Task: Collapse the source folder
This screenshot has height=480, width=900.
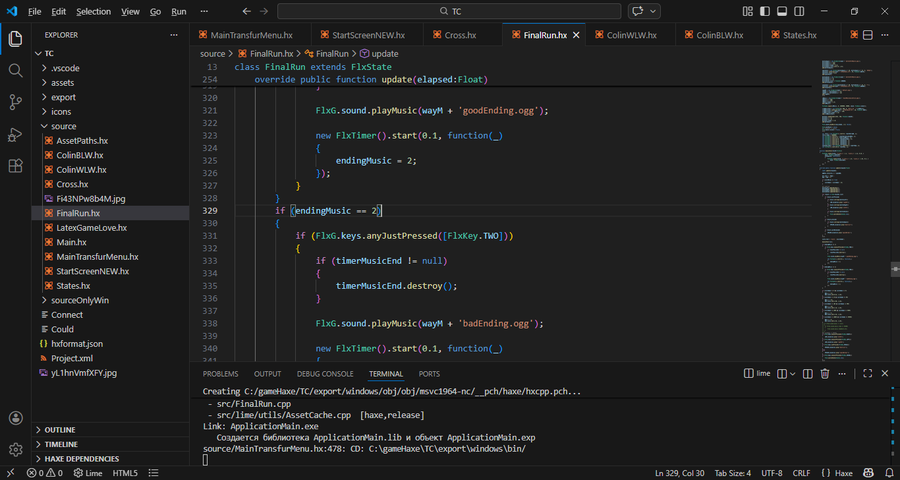Action: 63,127
